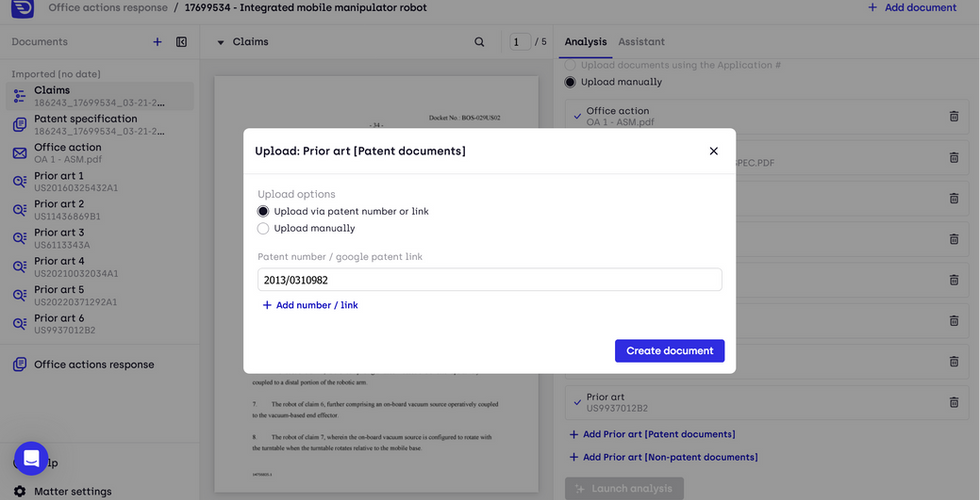Delete the Office action upload
The height and width of the screenshot is (500, 980).
(953, 116)
